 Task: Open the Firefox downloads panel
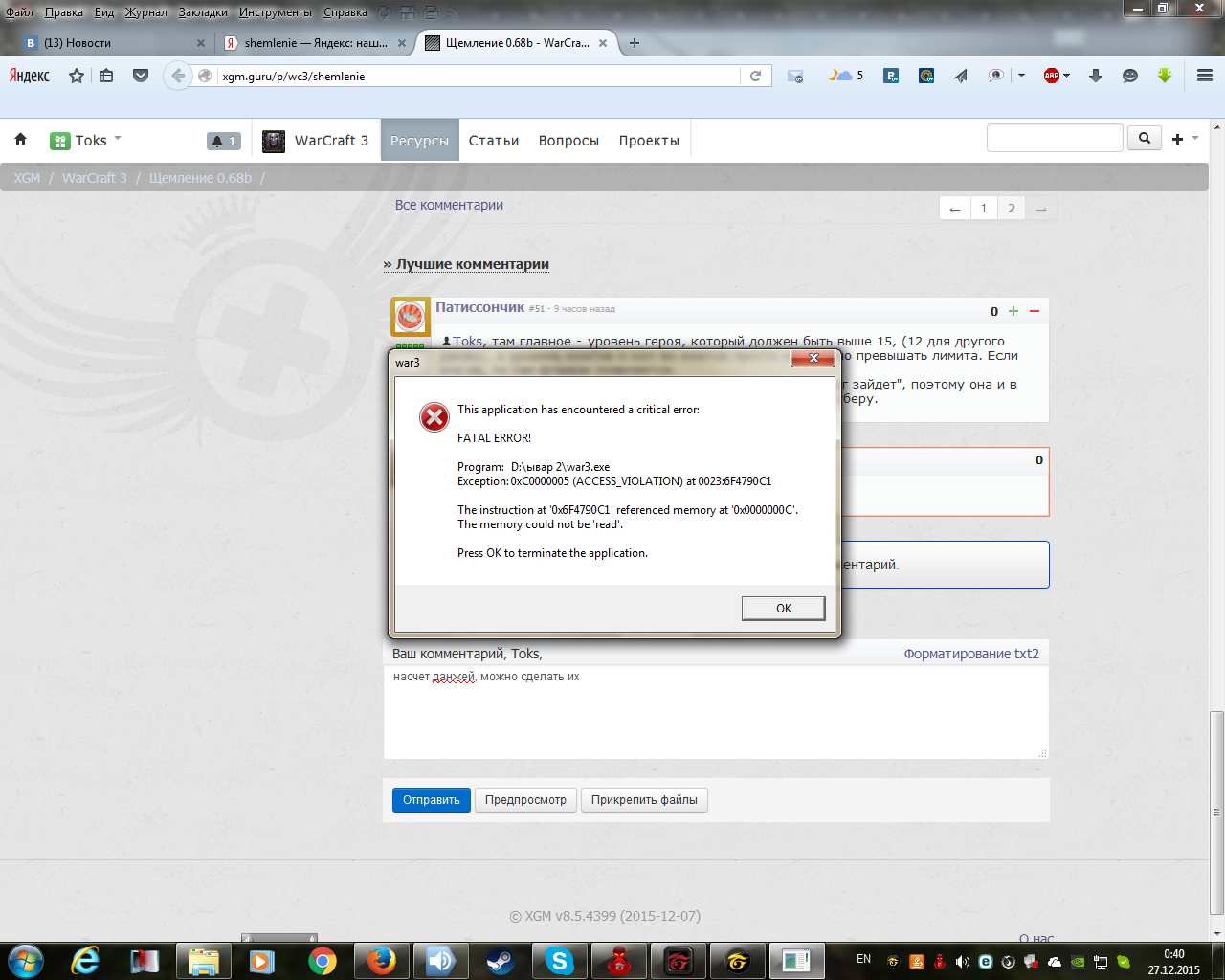(1097, 76)
